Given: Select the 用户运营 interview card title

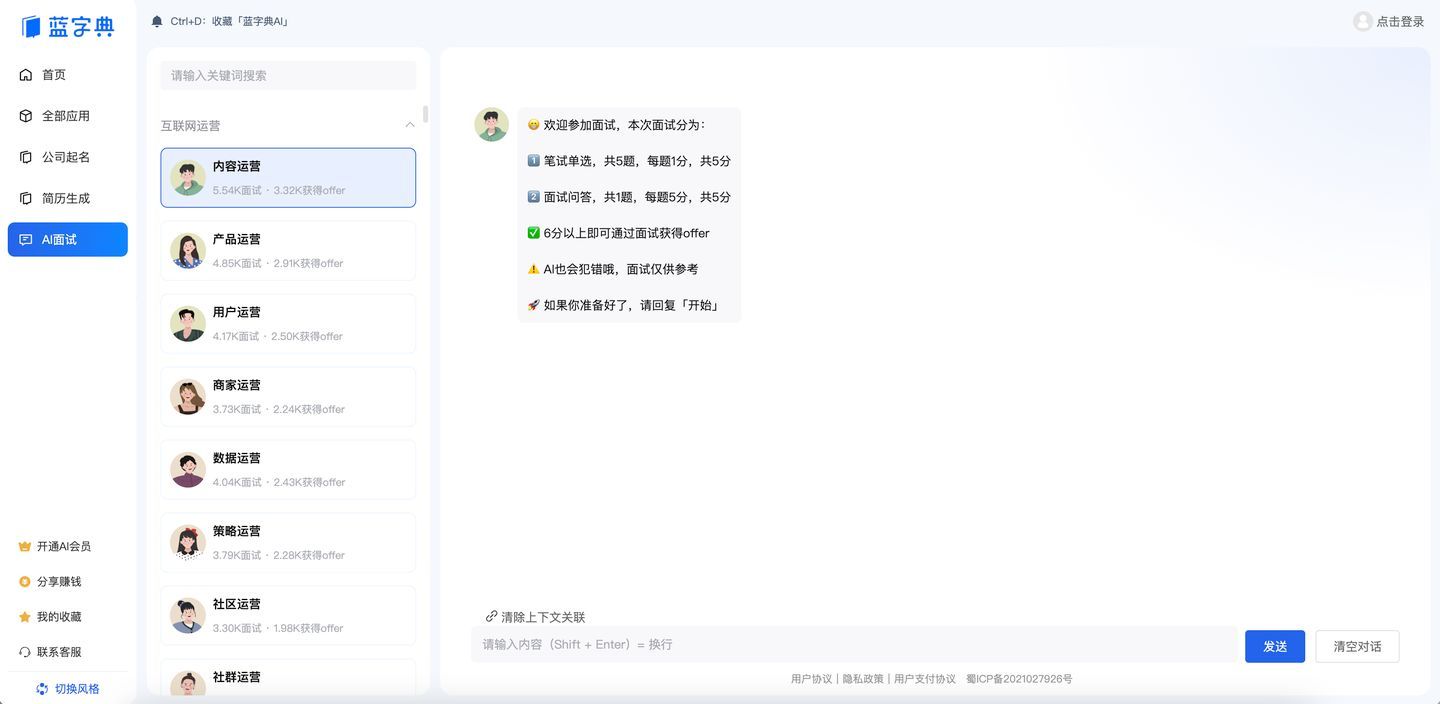Looking at the screenshot, I should 237,313.
